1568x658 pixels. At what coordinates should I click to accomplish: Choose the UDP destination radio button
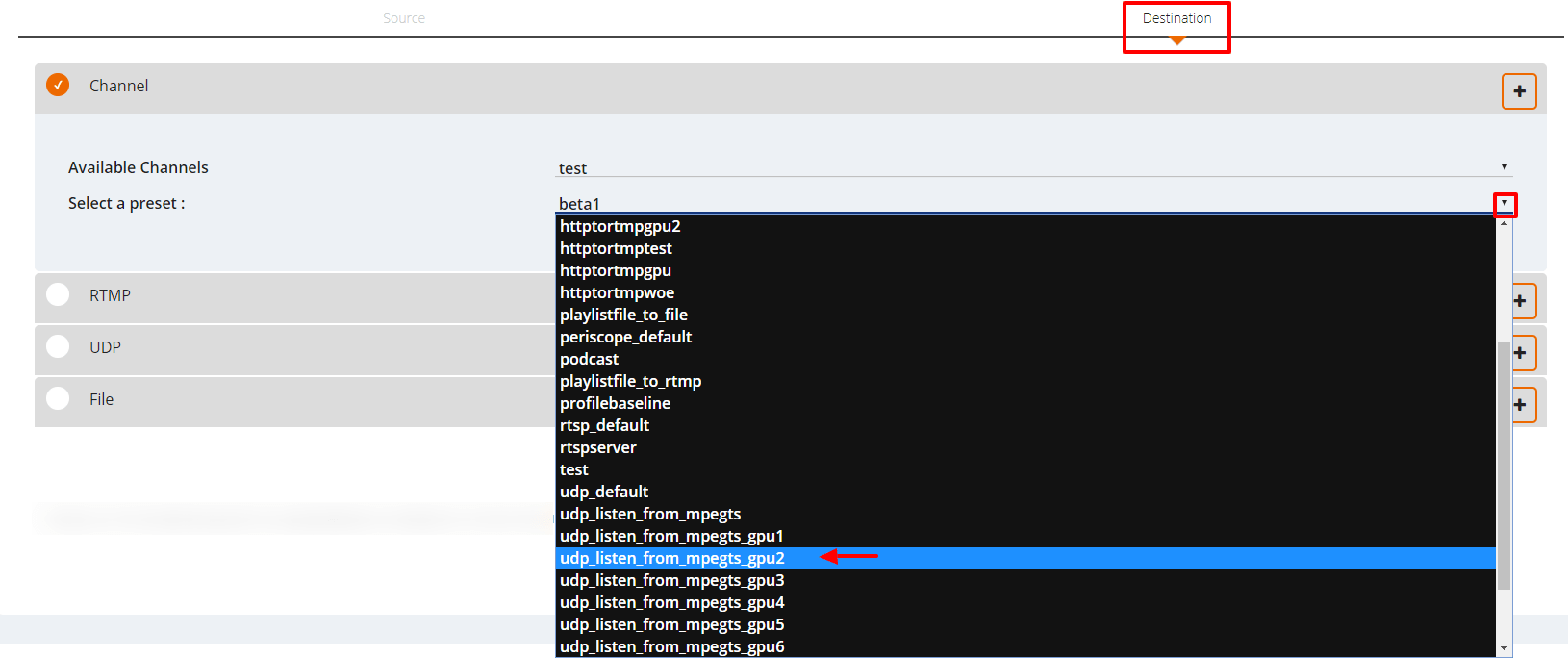pyautogui.click(x=58, y=346)
